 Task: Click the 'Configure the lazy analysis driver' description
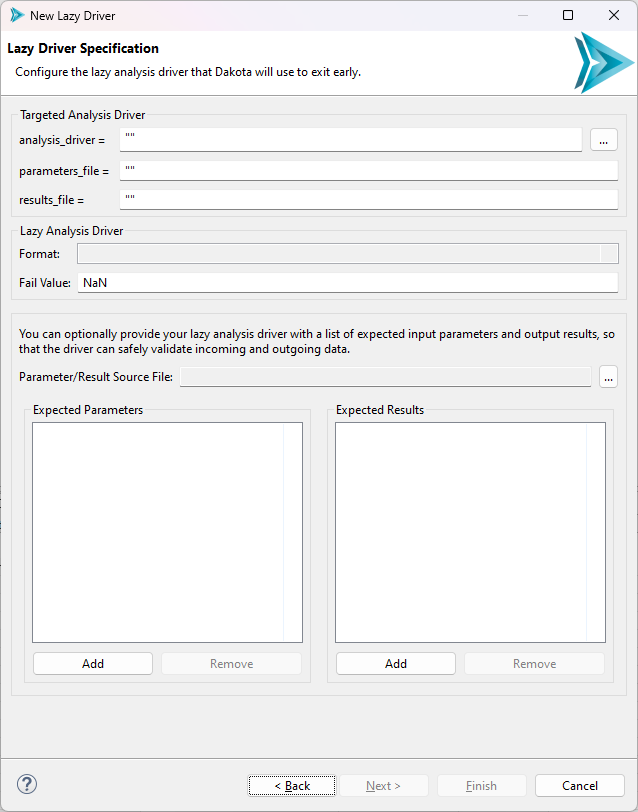click(188, 72)
